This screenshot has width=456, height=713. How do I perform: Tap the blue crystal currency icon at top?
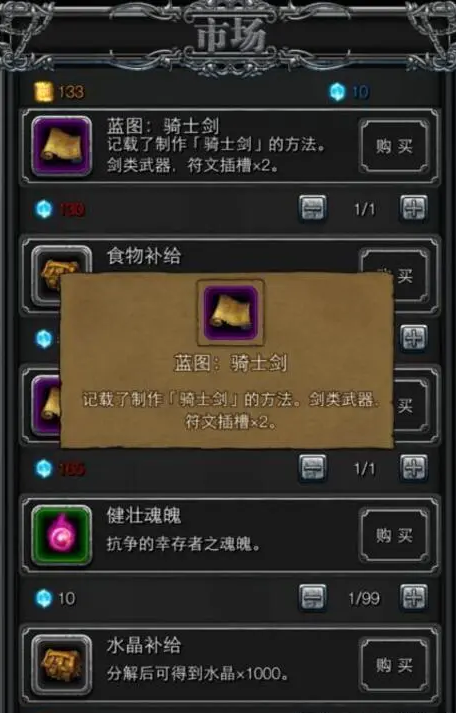[x=337, y=92]
